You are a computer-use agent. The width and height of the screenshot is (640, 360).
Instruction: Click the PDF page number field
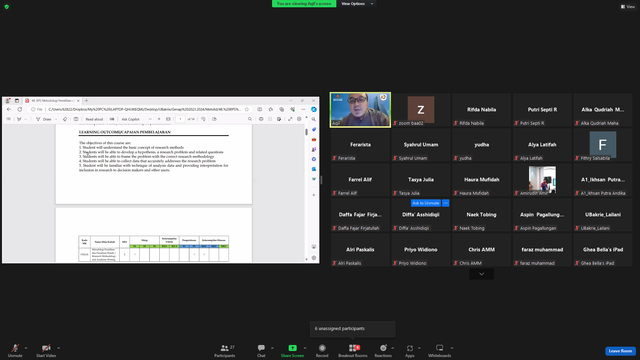pos(180,119)
